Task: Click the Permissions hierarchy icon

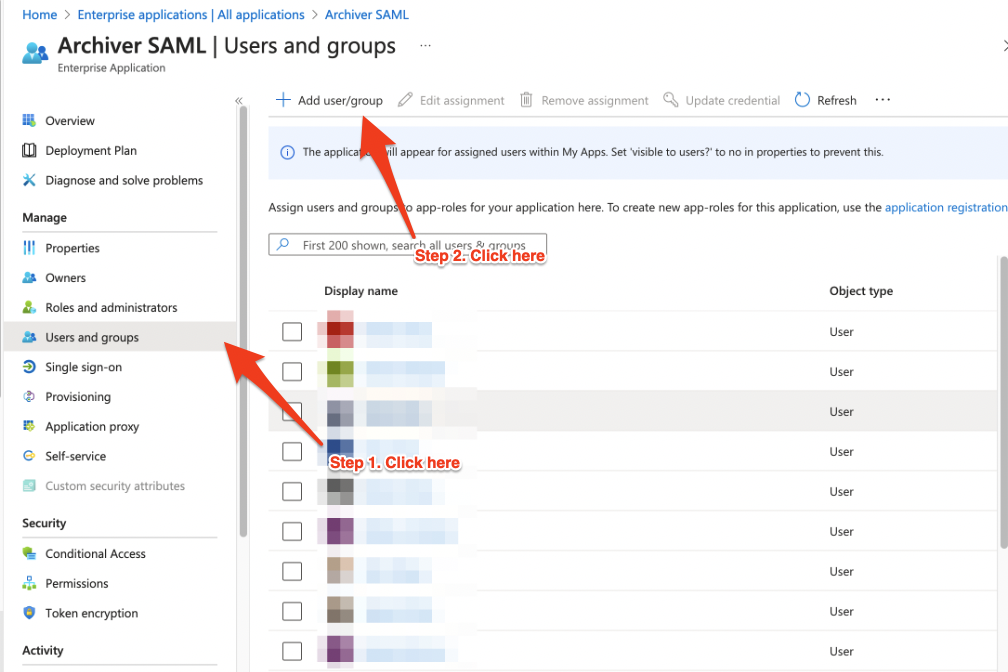Action: pos(29,583)
